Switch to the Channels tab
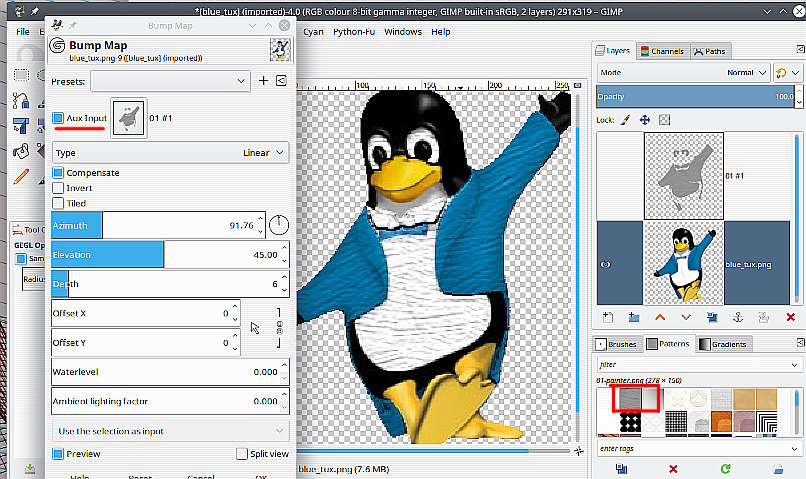 click(x=662, y=51)
